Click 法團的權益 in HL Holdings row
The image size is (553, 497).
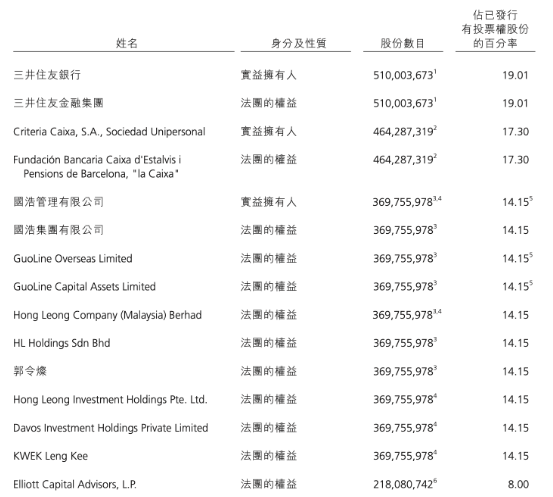click(x=269, y=343)
